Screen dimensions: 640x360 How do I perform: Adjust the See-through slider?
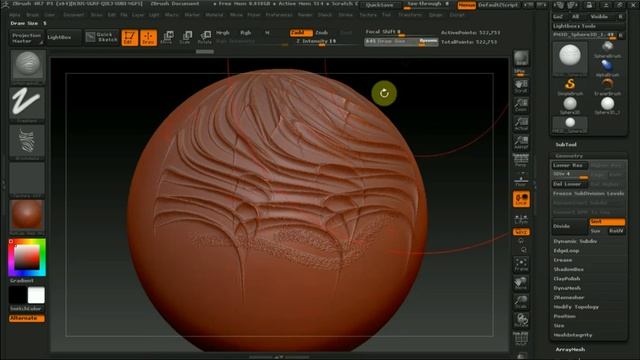click(x=428, y=5)
